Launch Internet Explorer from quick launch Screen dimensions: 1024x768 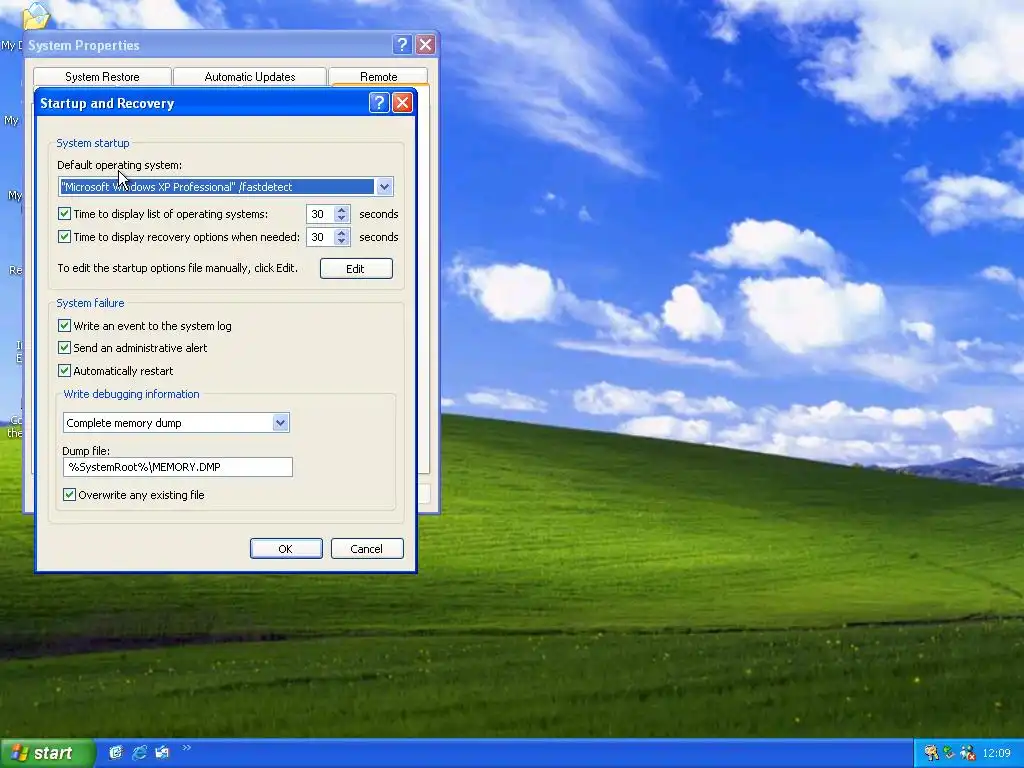139,753
